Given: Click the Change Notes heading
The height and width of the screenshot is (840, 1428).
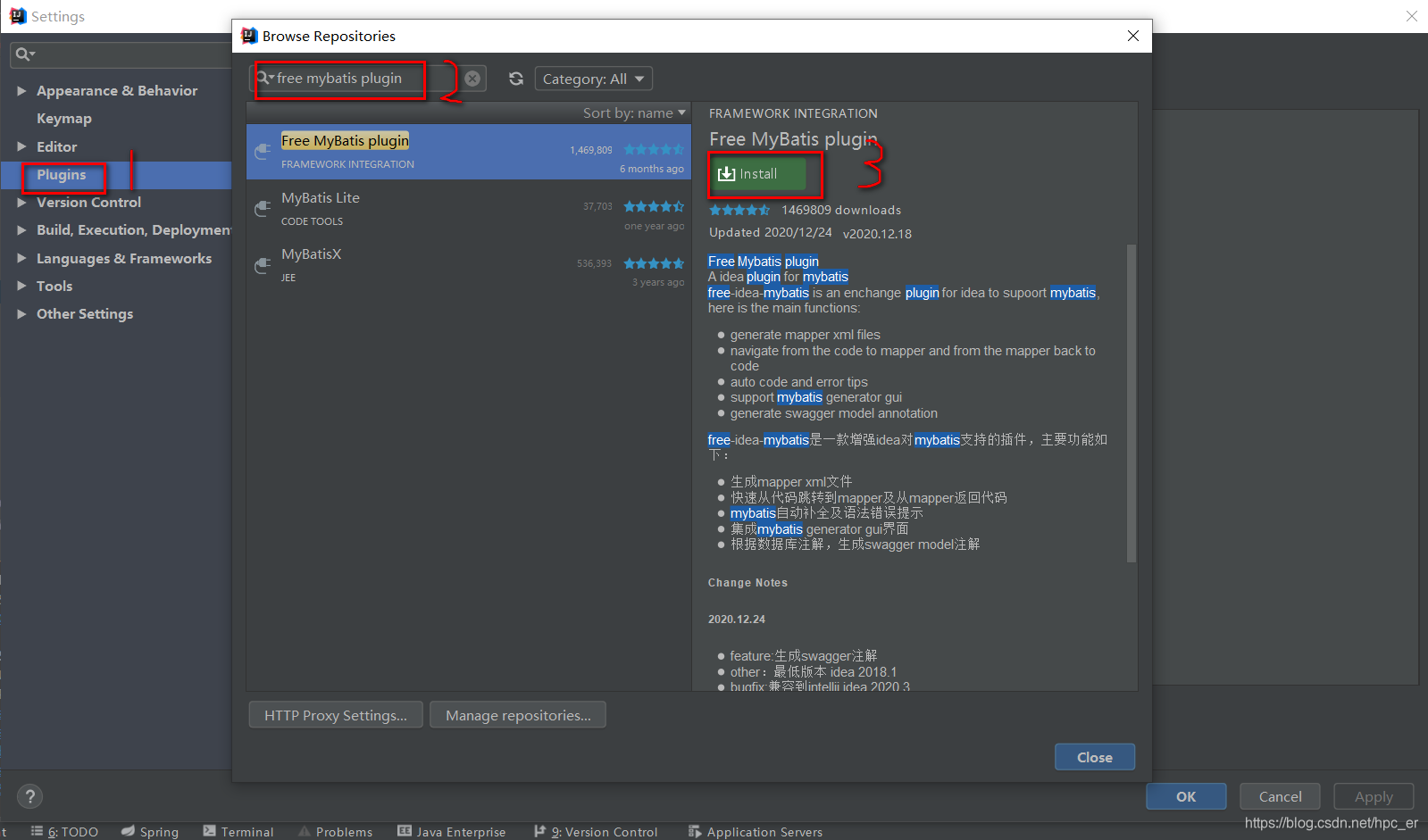Looking at the screenshot, I should tap(747, 583).
